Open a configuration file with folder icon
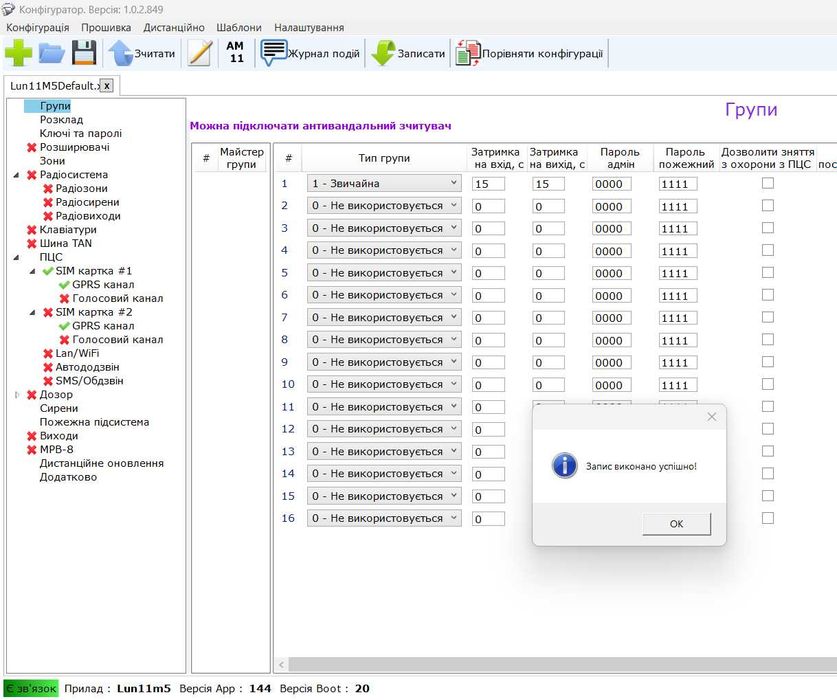This screenshot has height=700, width=837. (x=51, y=54)
